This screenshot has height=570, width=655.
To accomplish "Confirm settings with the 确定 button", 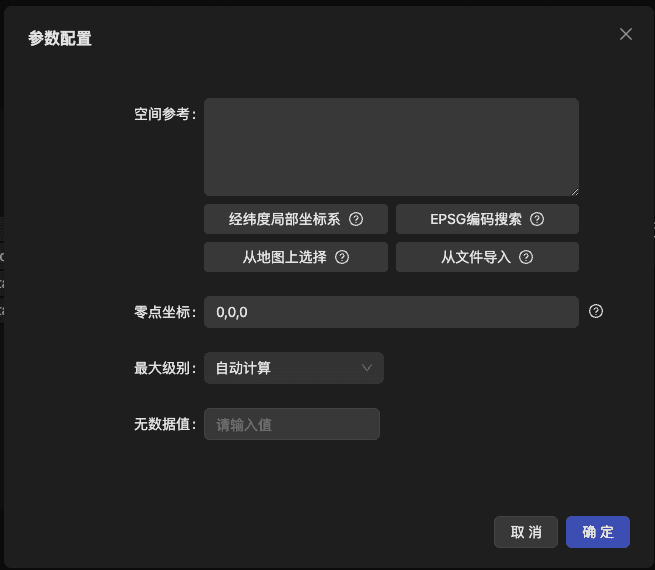I will pyautogui.click(x=597, y=532).
